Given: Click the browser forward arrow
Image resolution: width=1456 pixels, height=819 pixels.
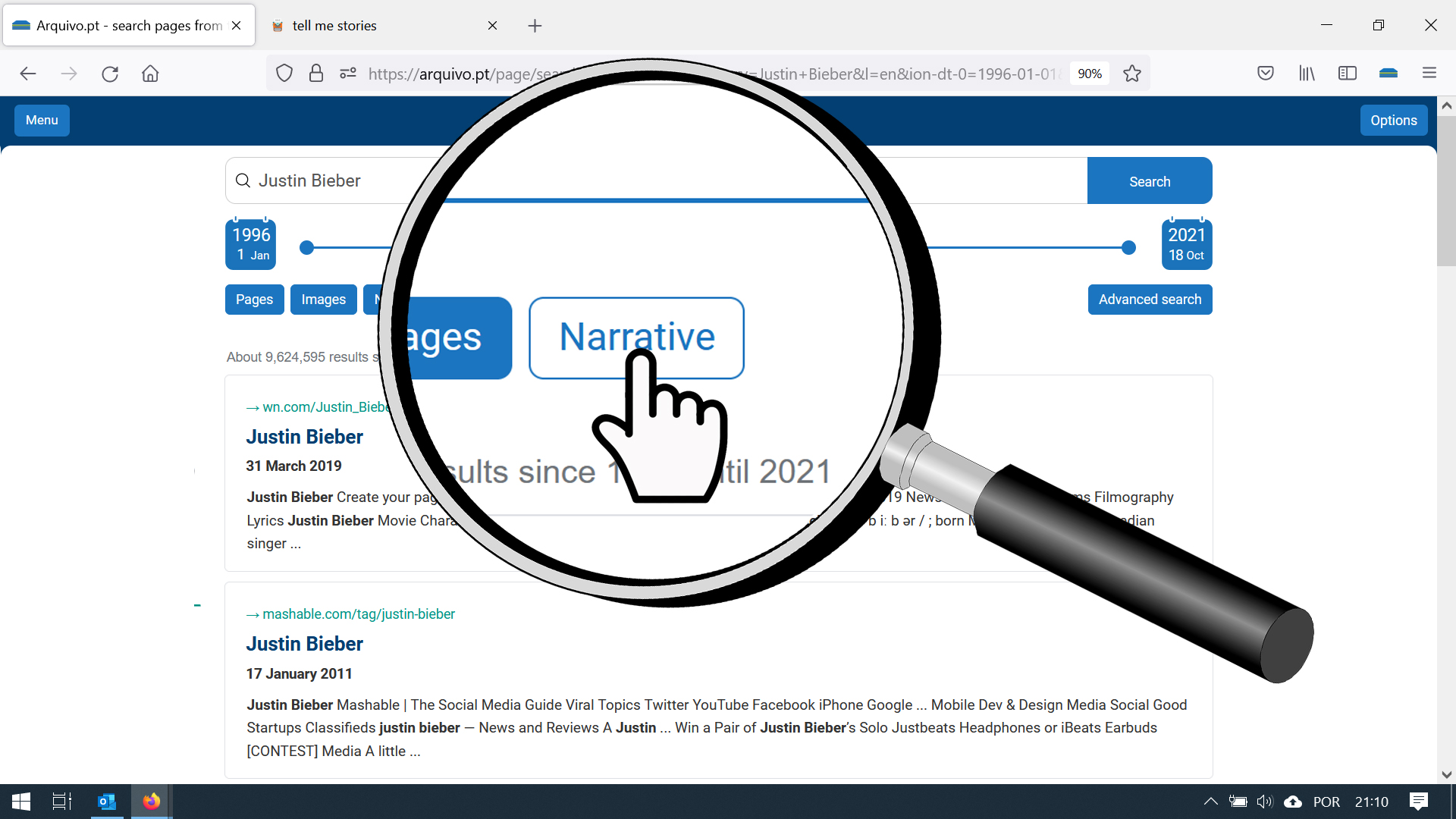Looking at the screenshot, I should [69, 74].
